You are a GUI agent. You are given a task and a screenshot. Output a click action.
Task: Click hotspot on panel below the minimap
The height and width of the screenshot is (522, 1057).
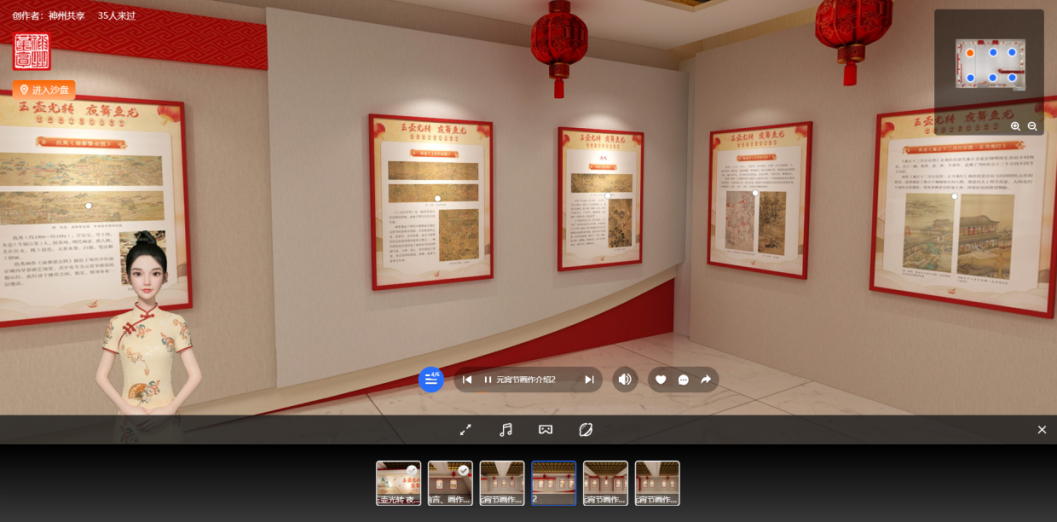click(954, 197)
